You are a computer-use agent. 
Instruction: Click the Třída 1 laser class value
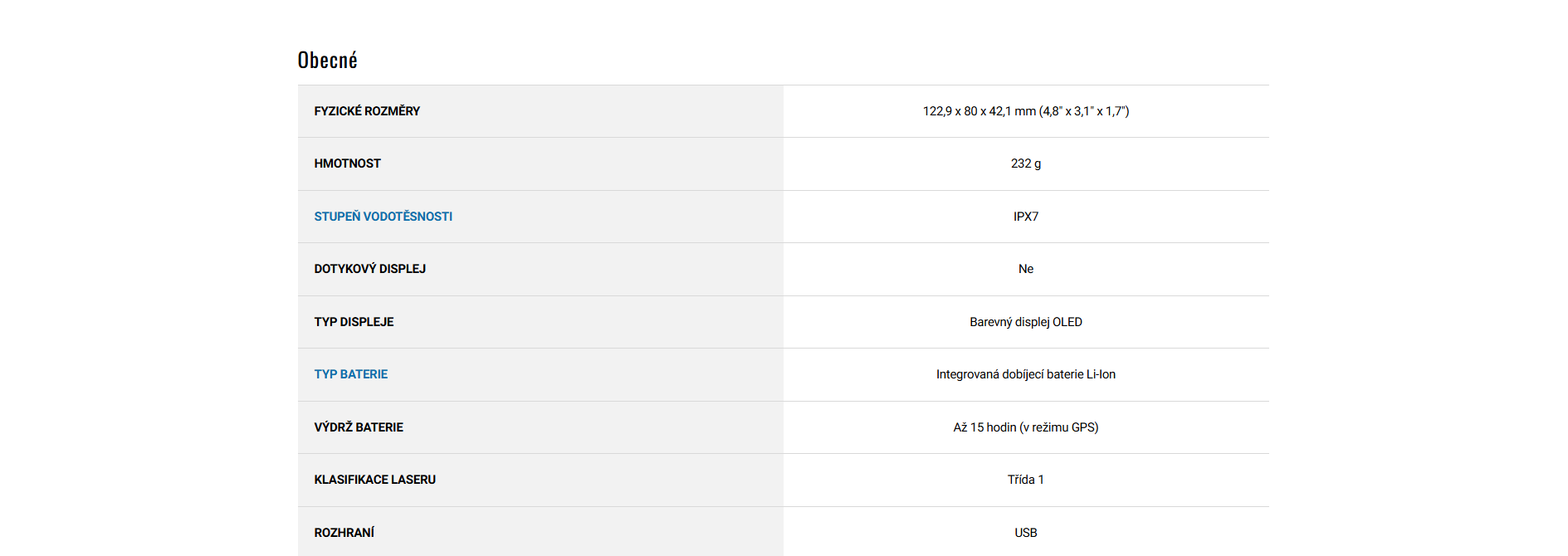(1025, 480)
